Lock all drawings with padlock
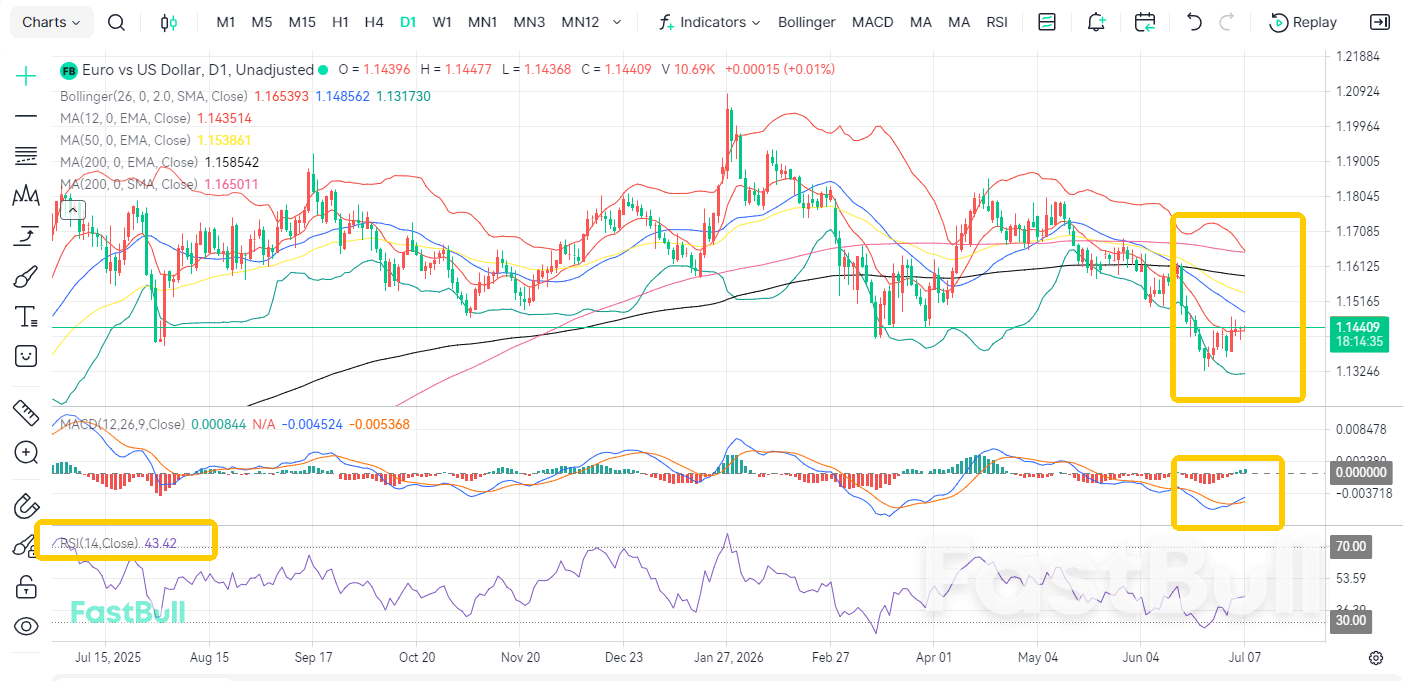Viewport: 1403px width, 681px height. coord(26,587)
